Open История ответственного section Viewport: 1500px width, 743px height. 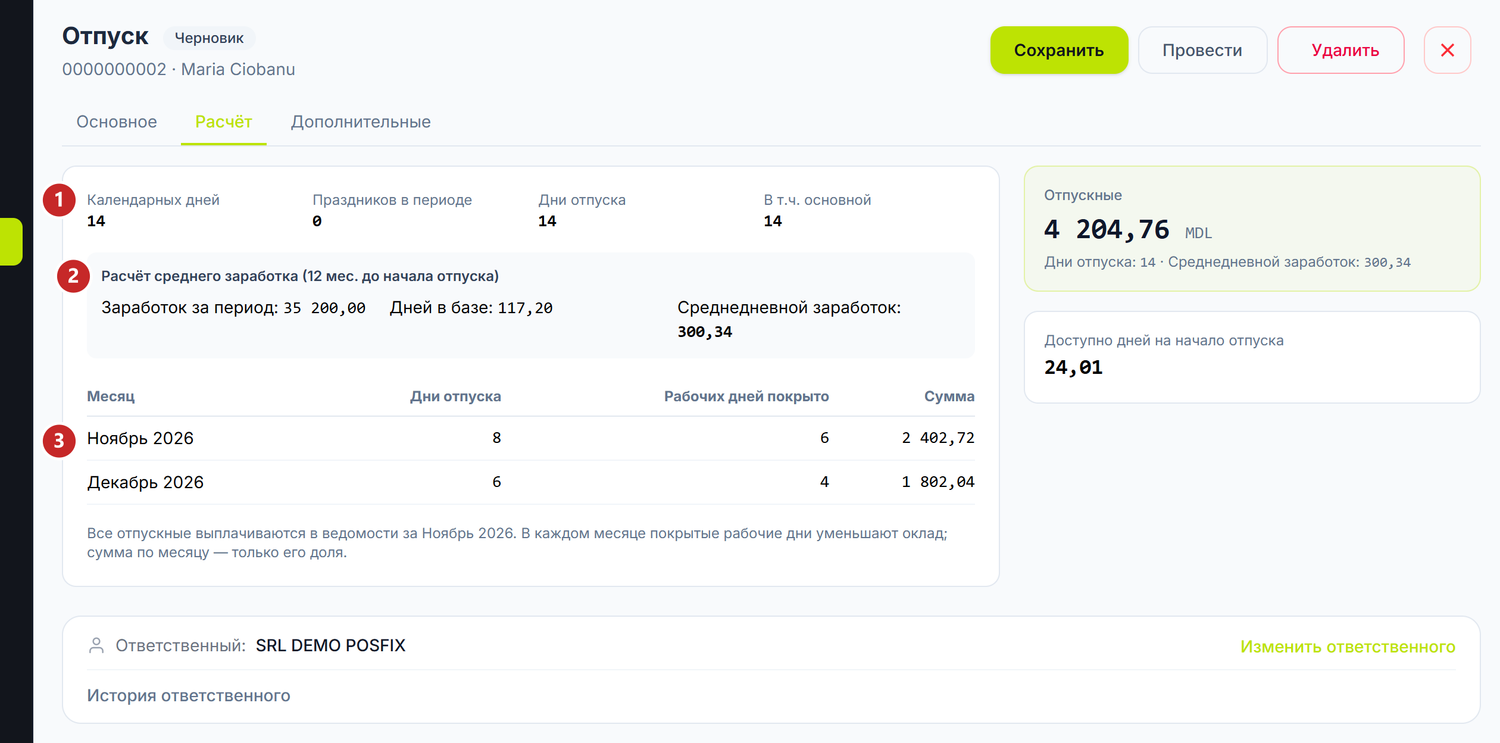point(189,695)
